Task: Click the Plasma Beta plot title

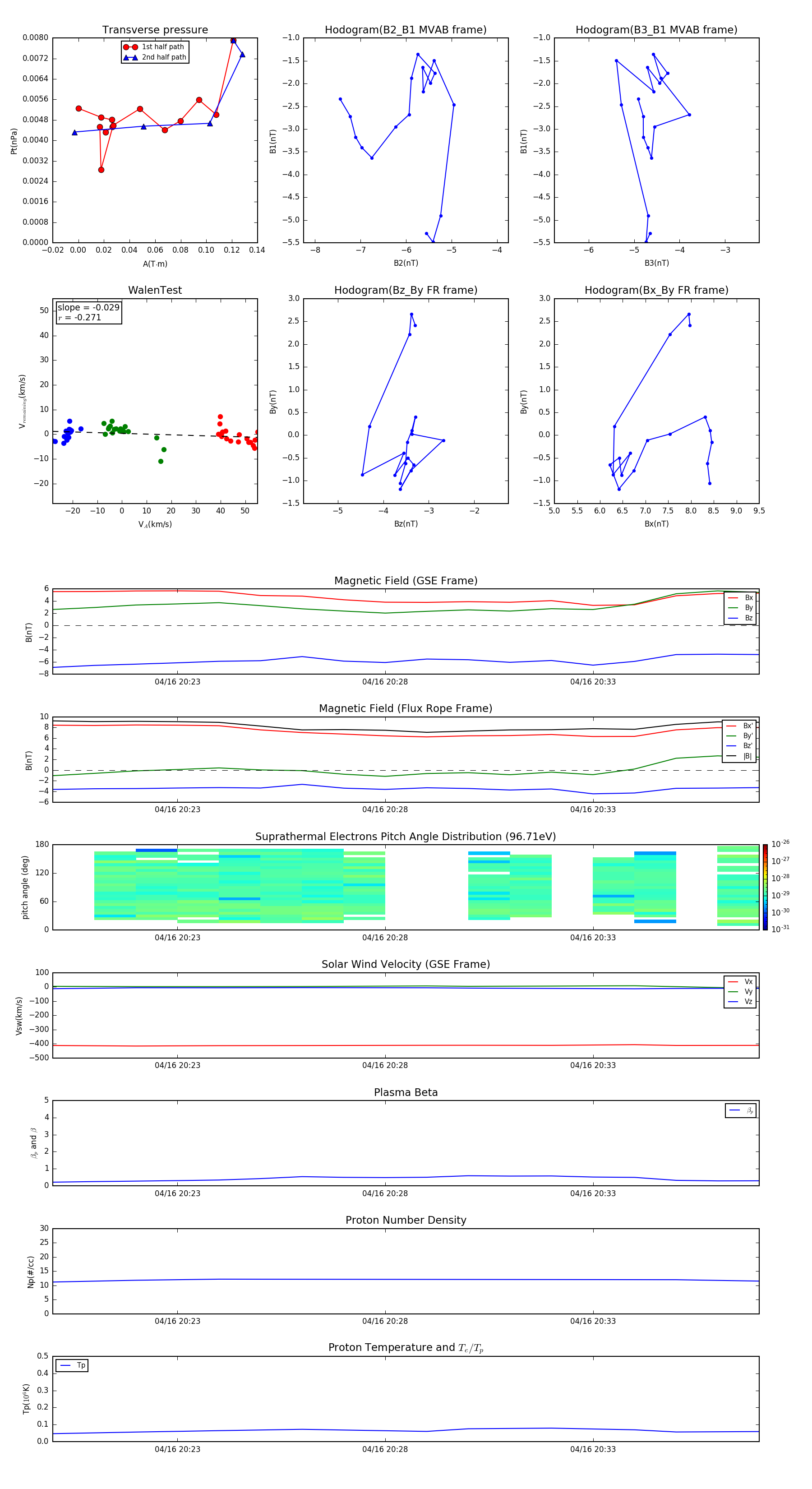Action: coord(406,1093)
